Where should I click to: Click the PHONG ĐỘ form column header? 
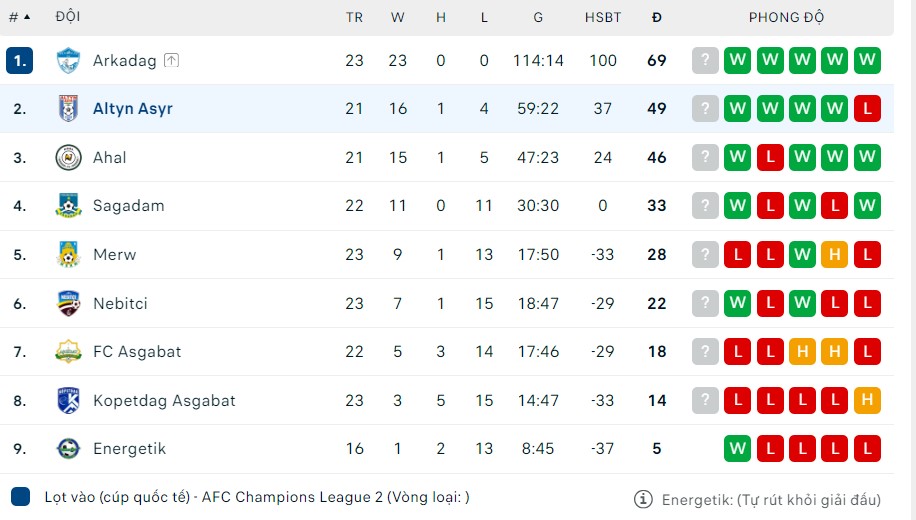[786, 17]
